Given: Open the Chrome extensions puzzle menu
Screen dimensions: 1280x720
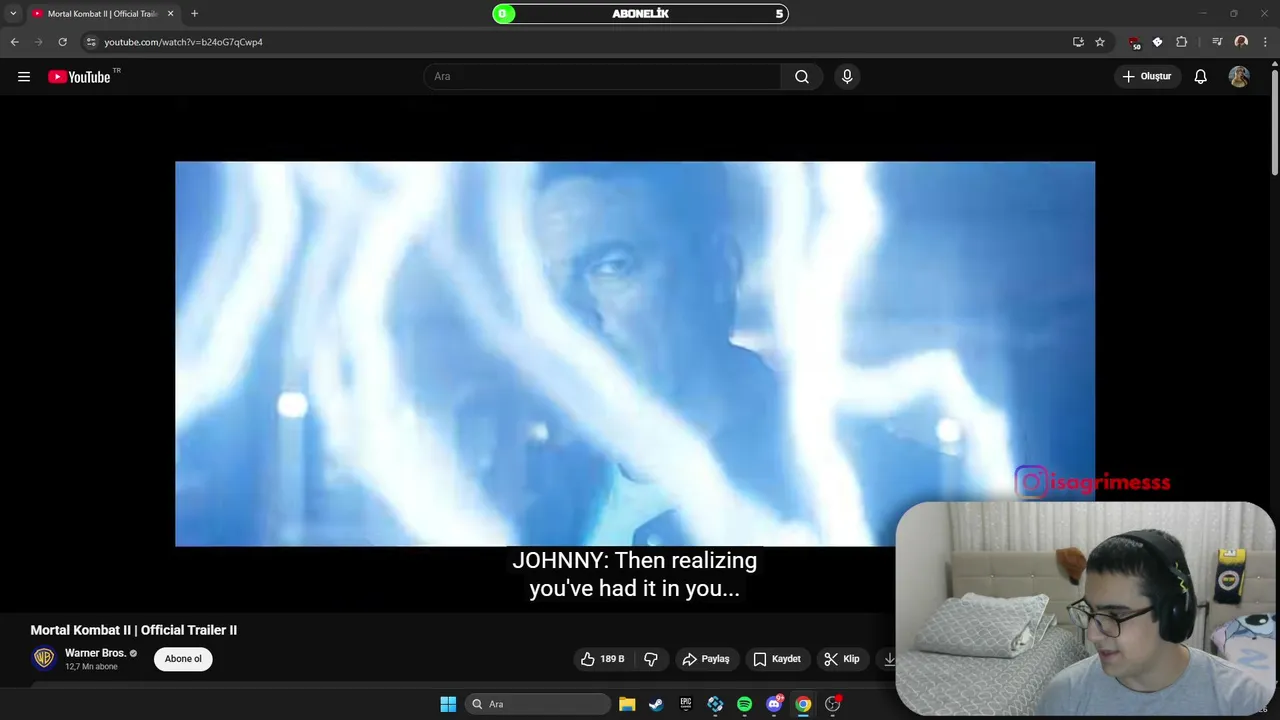Looking at the screenshot, I should [x=1182, y=42].
